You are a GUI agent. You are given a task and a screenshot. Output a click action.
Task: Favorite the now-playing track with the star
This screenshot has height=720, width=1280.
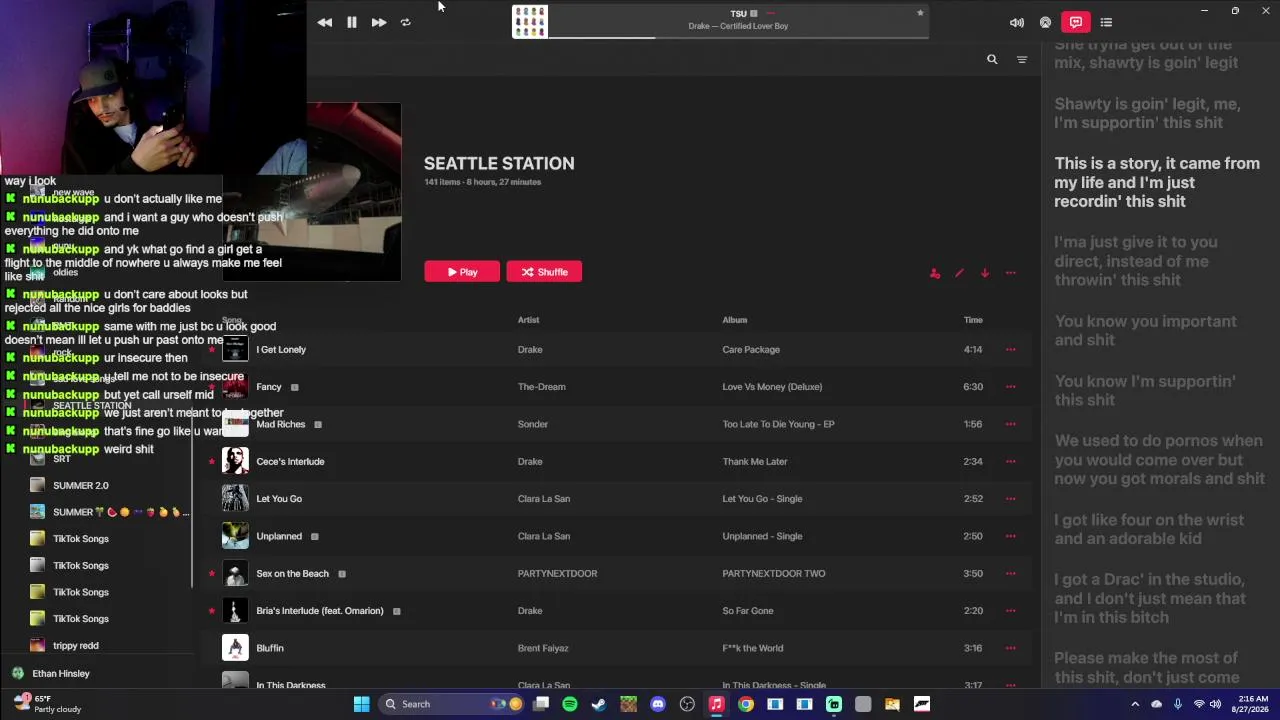(920, 13)
